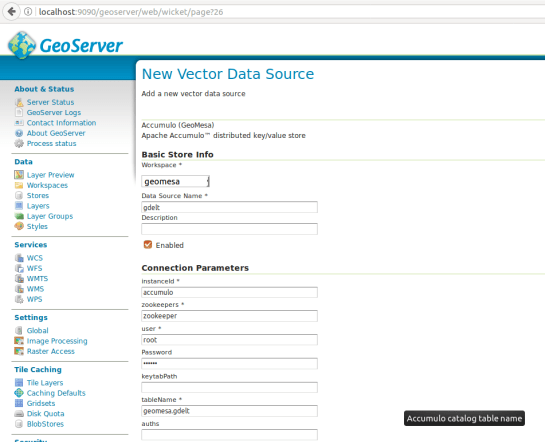The width and height of the screenshot is (545, 442).
Task: Click the GeoServer Logs page icon
Action: [x=19, y=113]
